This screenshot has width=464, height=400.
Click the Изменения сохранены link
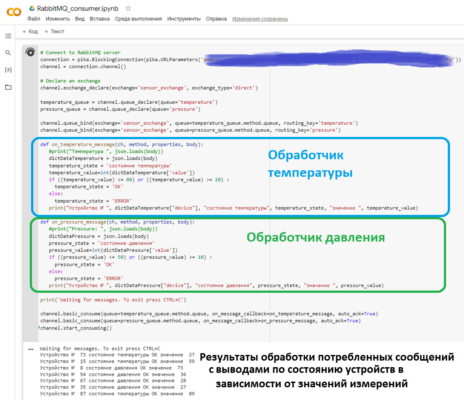pos(260,19)
